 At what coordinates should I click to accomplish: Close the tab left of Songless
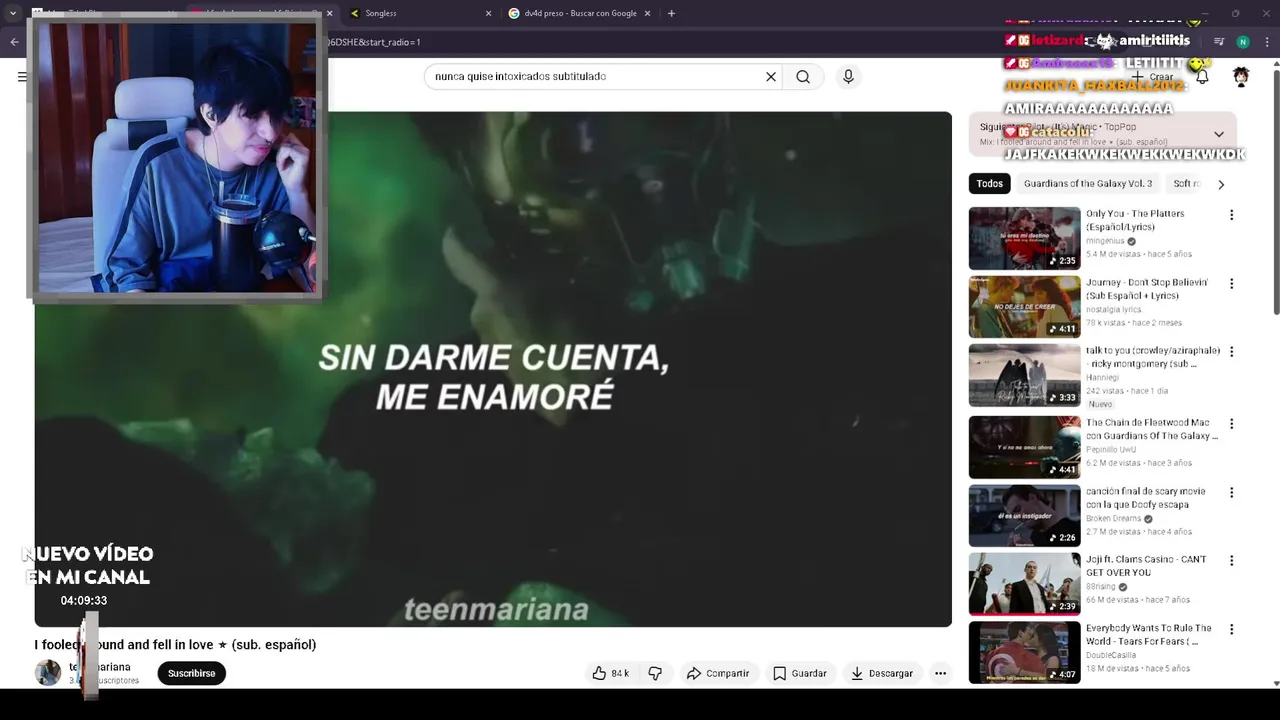tap(329, 13)
